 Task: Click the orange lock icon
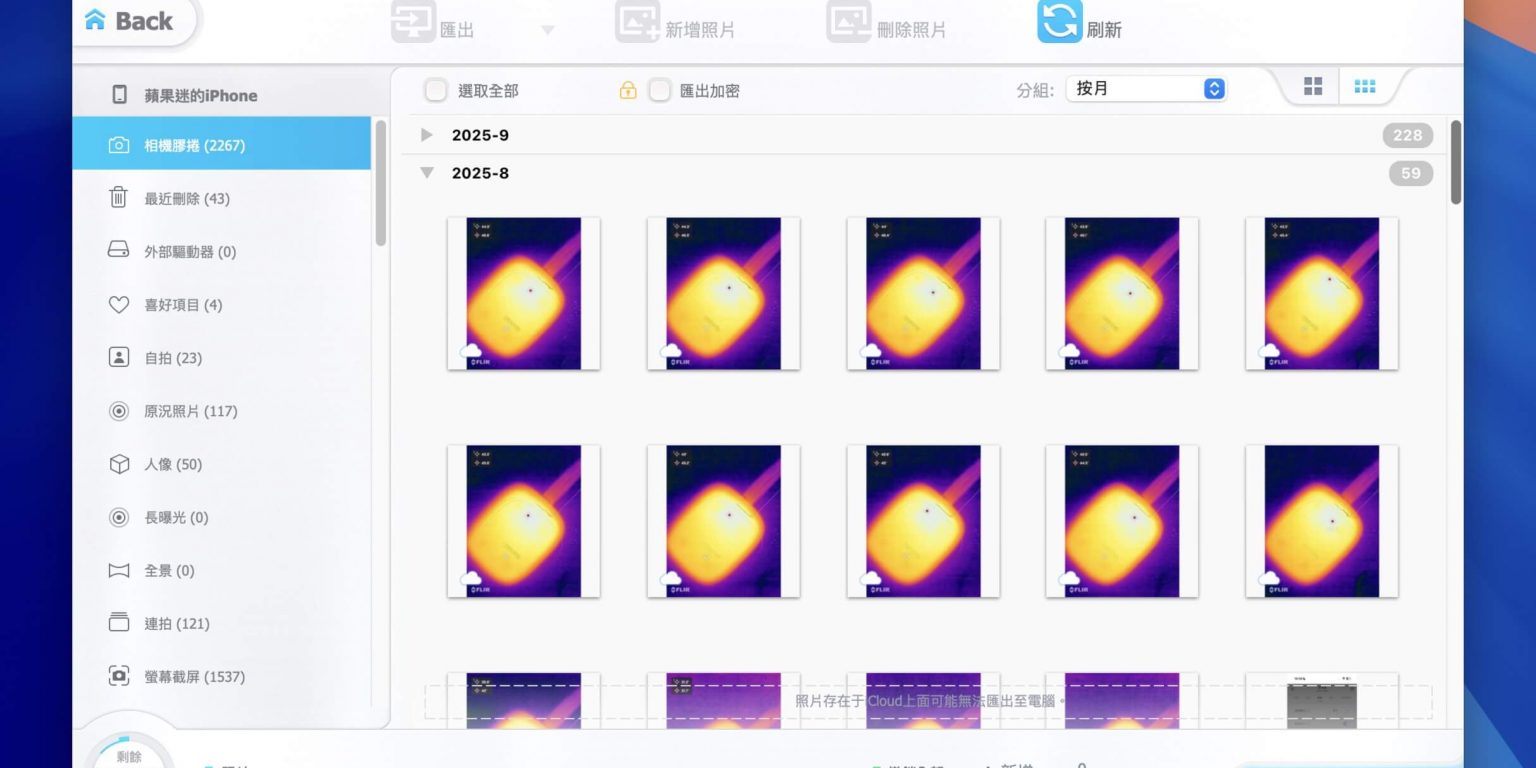[628, 91]
